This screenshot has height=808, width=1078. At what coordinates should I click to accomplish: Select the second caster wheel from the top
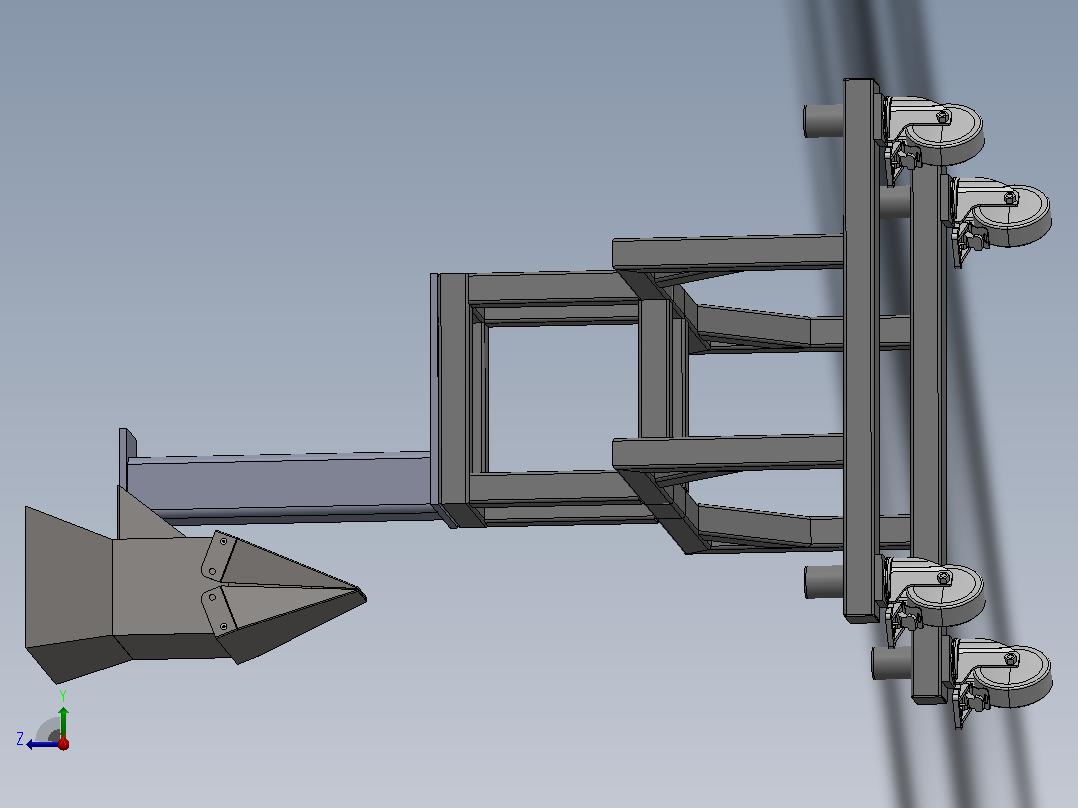click(x=1005, y=215)
